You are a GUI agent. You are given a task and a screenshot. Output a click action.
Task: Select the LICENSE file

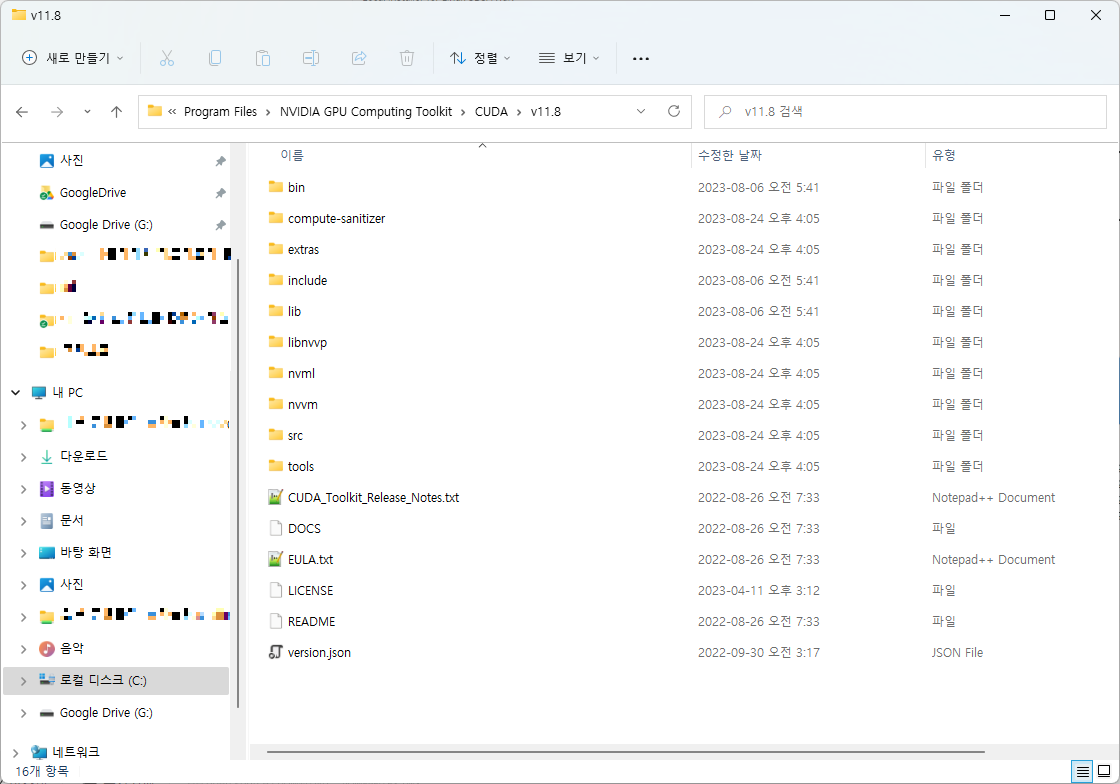point(311,590)
